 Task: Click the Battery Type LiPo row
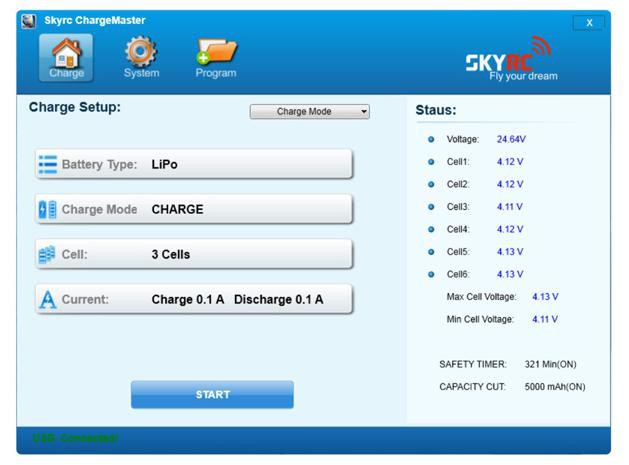(x=194, y=164)
